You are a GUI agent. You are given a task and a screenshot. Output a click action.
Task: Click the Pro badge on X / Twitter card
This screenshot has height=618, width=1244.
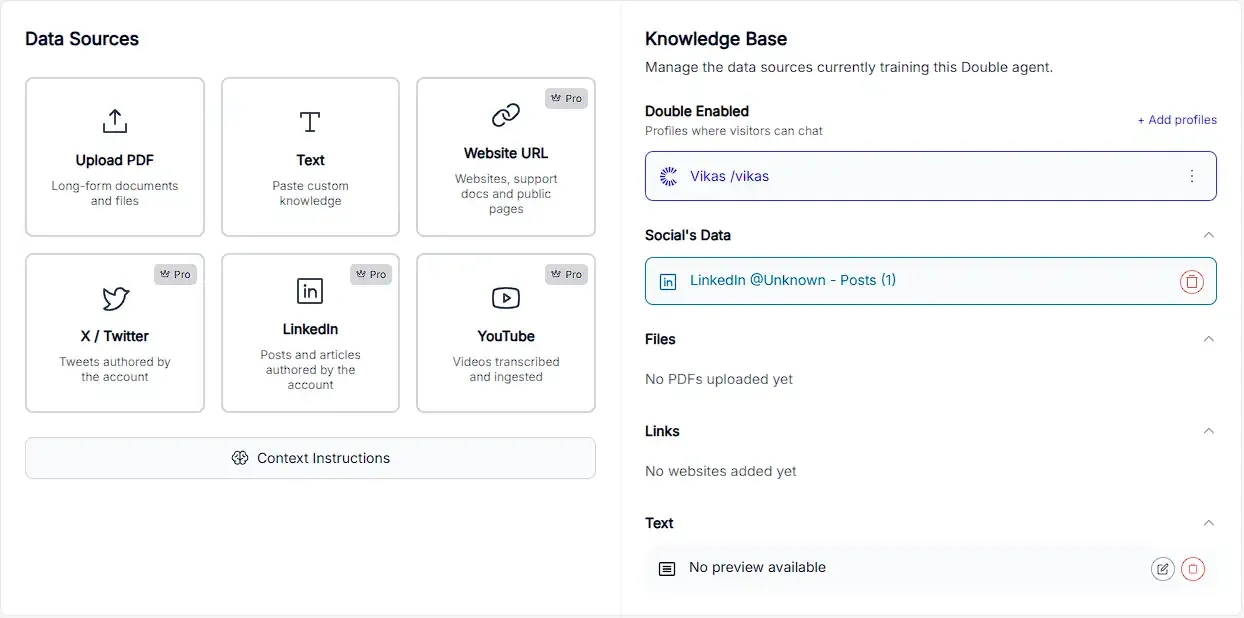tap(175, 274)
